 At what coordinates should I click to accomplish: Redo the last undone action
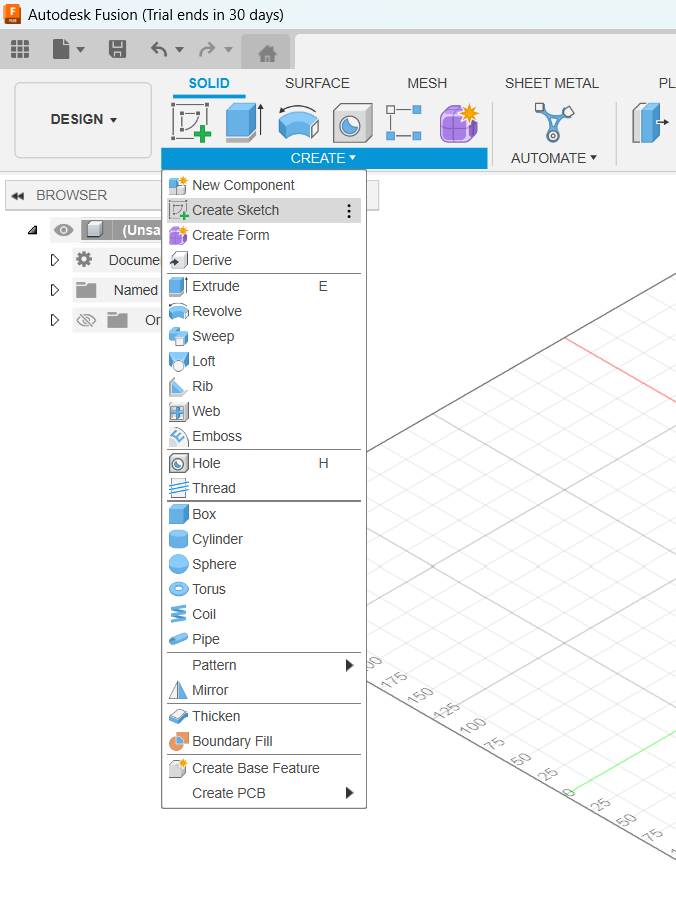pos(207,49)
